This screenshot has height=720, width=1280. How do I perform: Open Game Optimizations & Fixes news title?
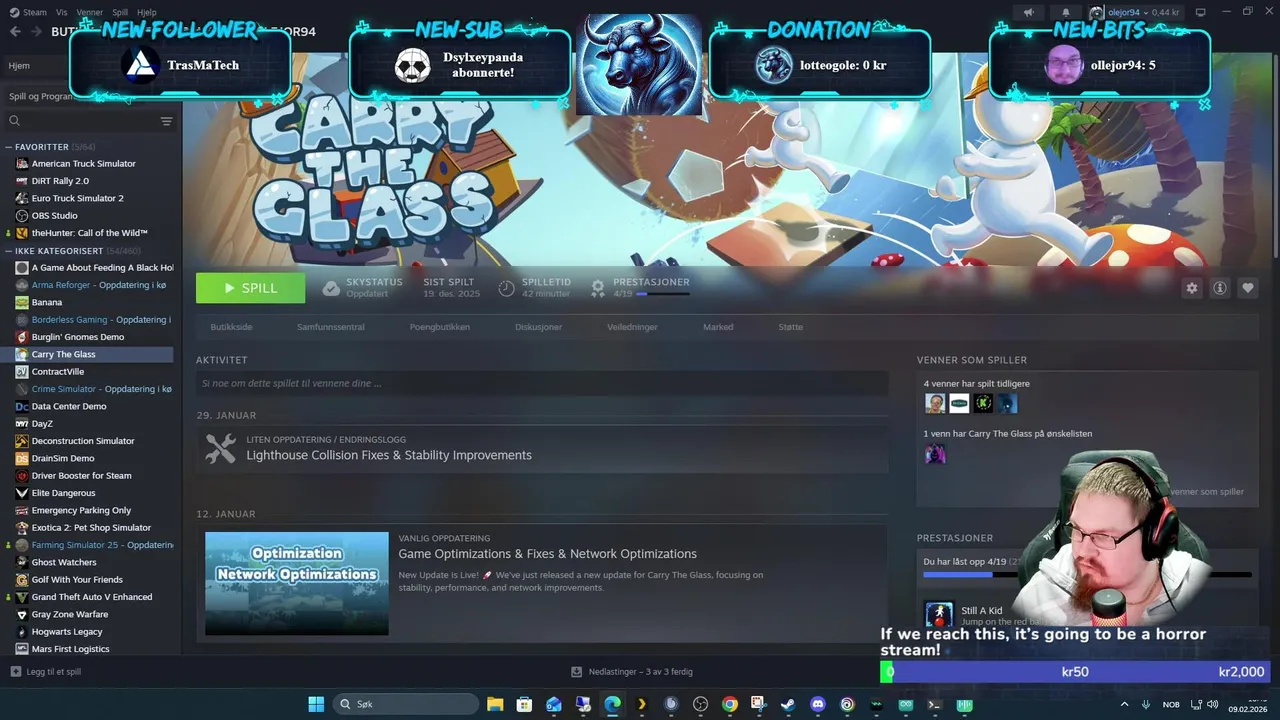point(547,554)
